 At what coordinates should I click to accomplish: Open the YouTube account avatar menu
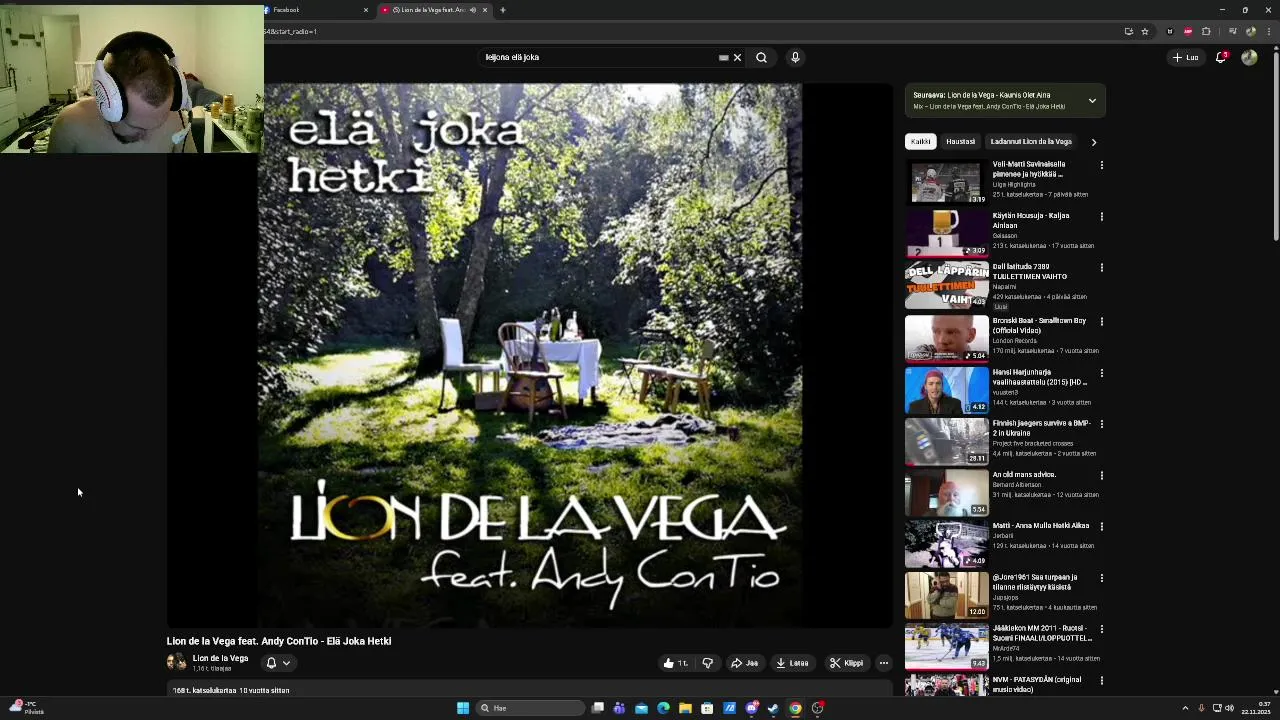[1249, 57]
